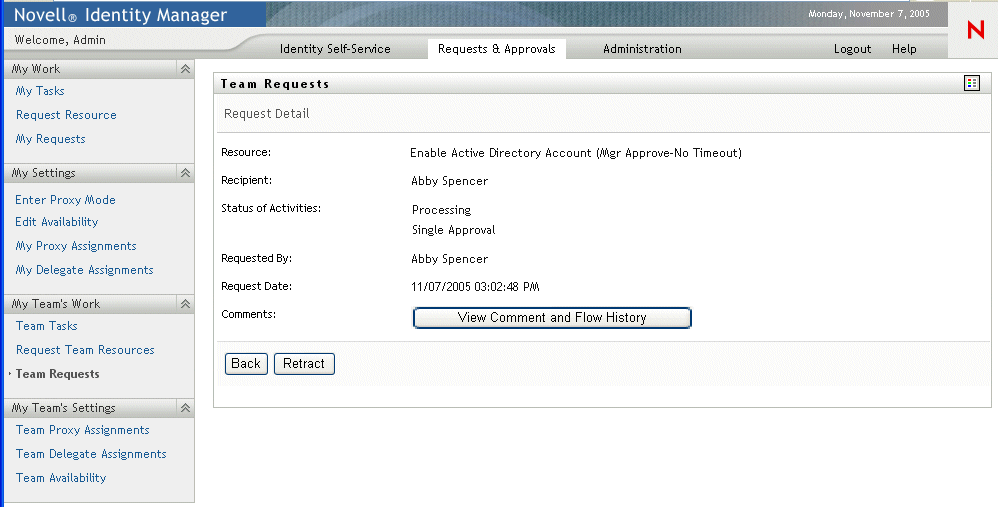This screenshot has width=998, height=507.
Task: Click the 'Comments:' label
Action: [248, 314]
